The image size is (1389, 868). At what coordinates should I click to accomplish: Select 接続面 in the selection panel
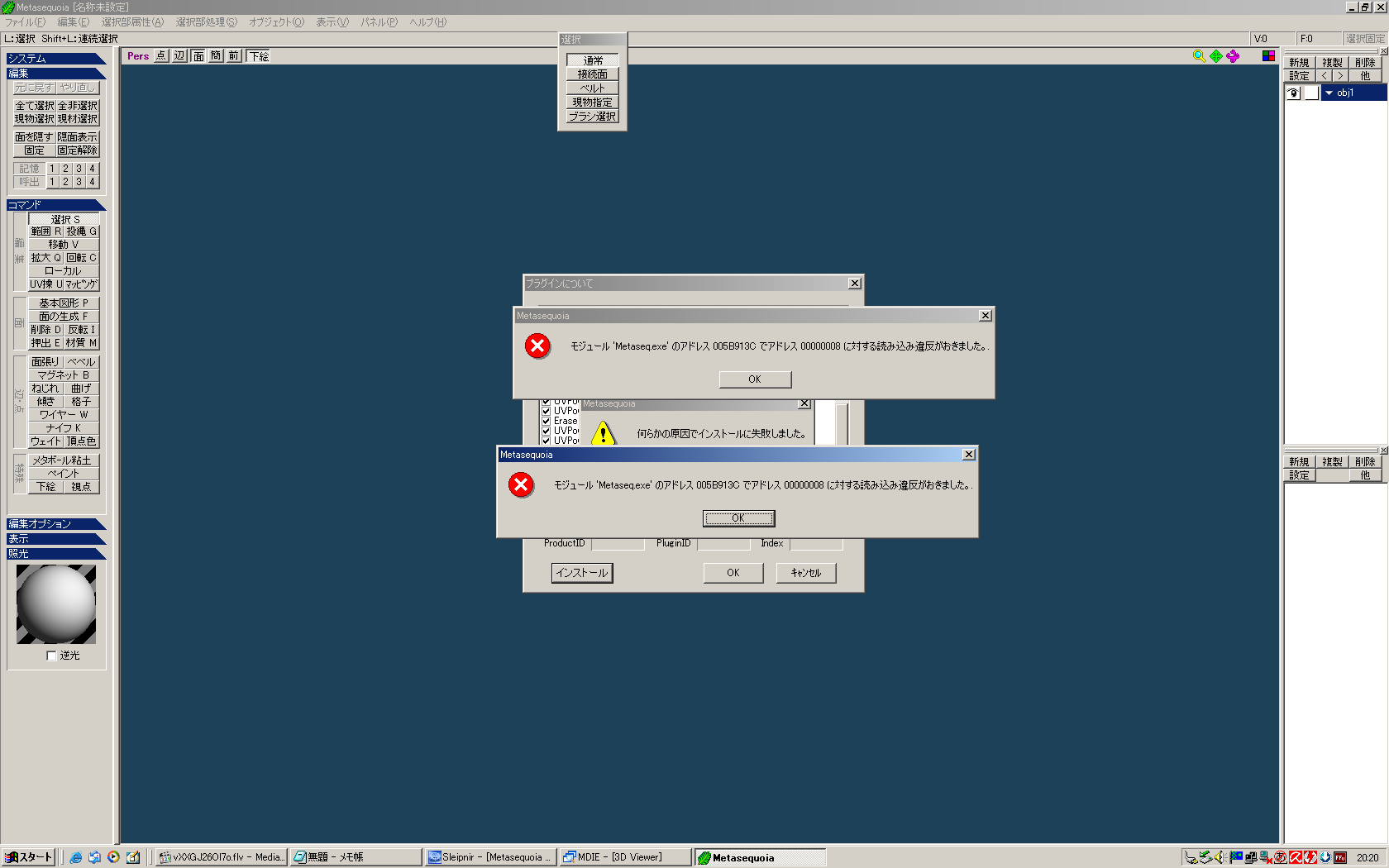[x=592, y=74]
